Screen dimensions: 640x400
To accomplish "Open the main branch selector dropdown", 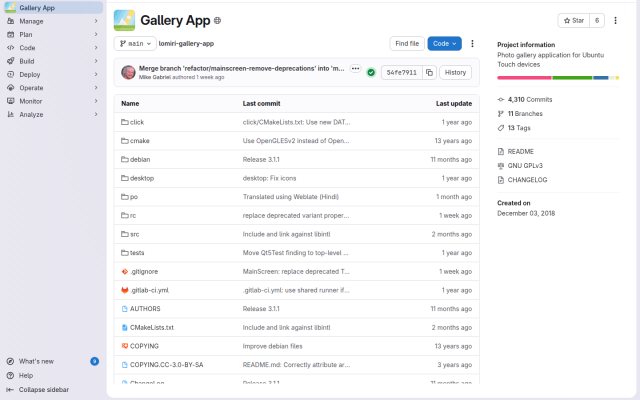I will (x=135, y=44).
